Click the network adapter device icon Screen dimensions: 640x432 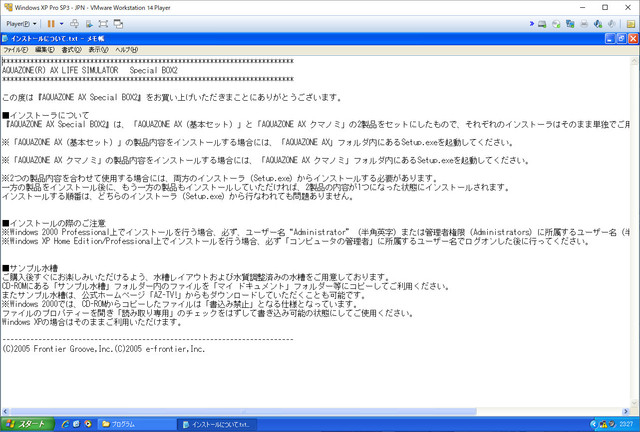pos(570,24)
